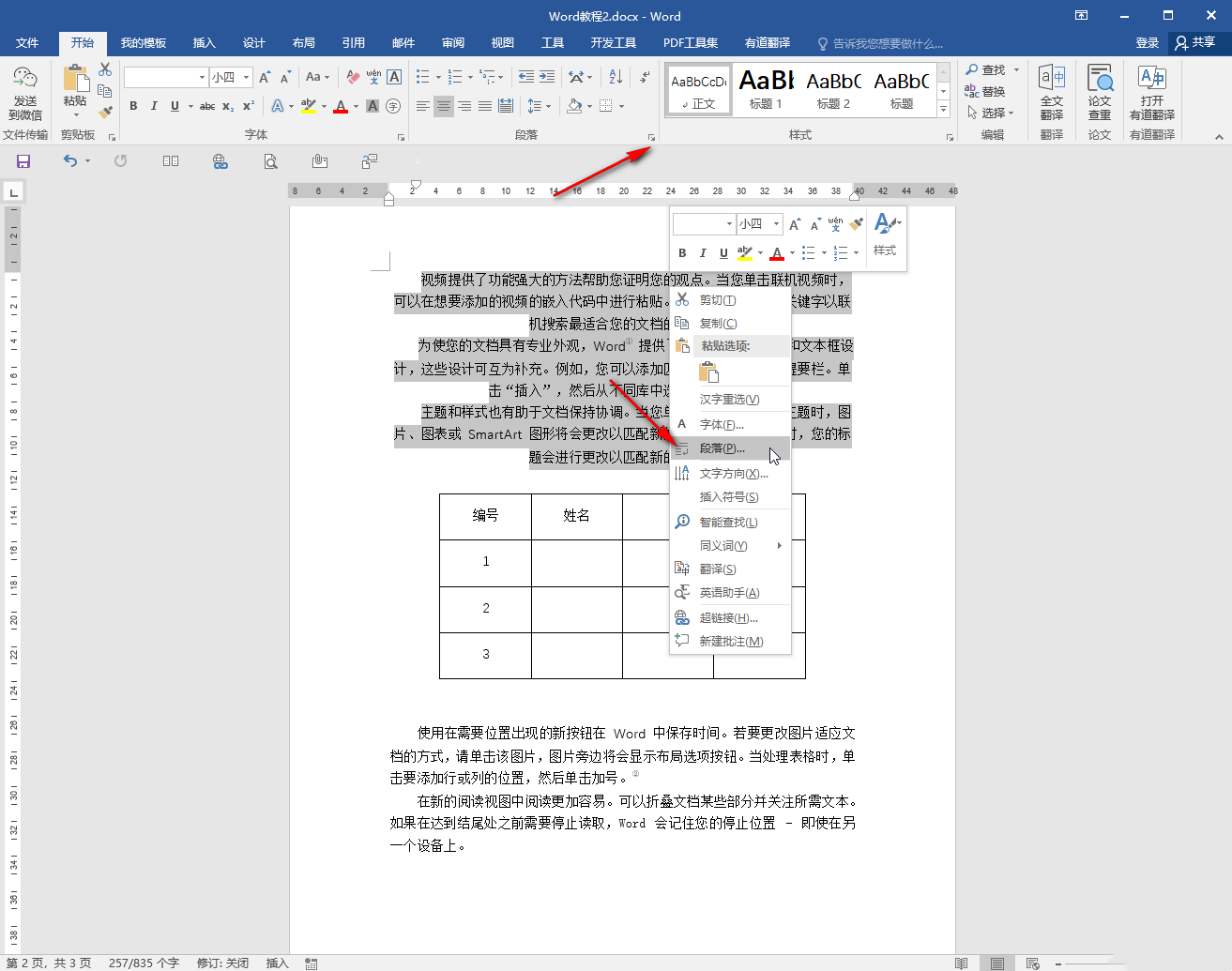Click Styles button in mini toolbar
This screenshot has height=971, width=1232.
coord(885,235)
